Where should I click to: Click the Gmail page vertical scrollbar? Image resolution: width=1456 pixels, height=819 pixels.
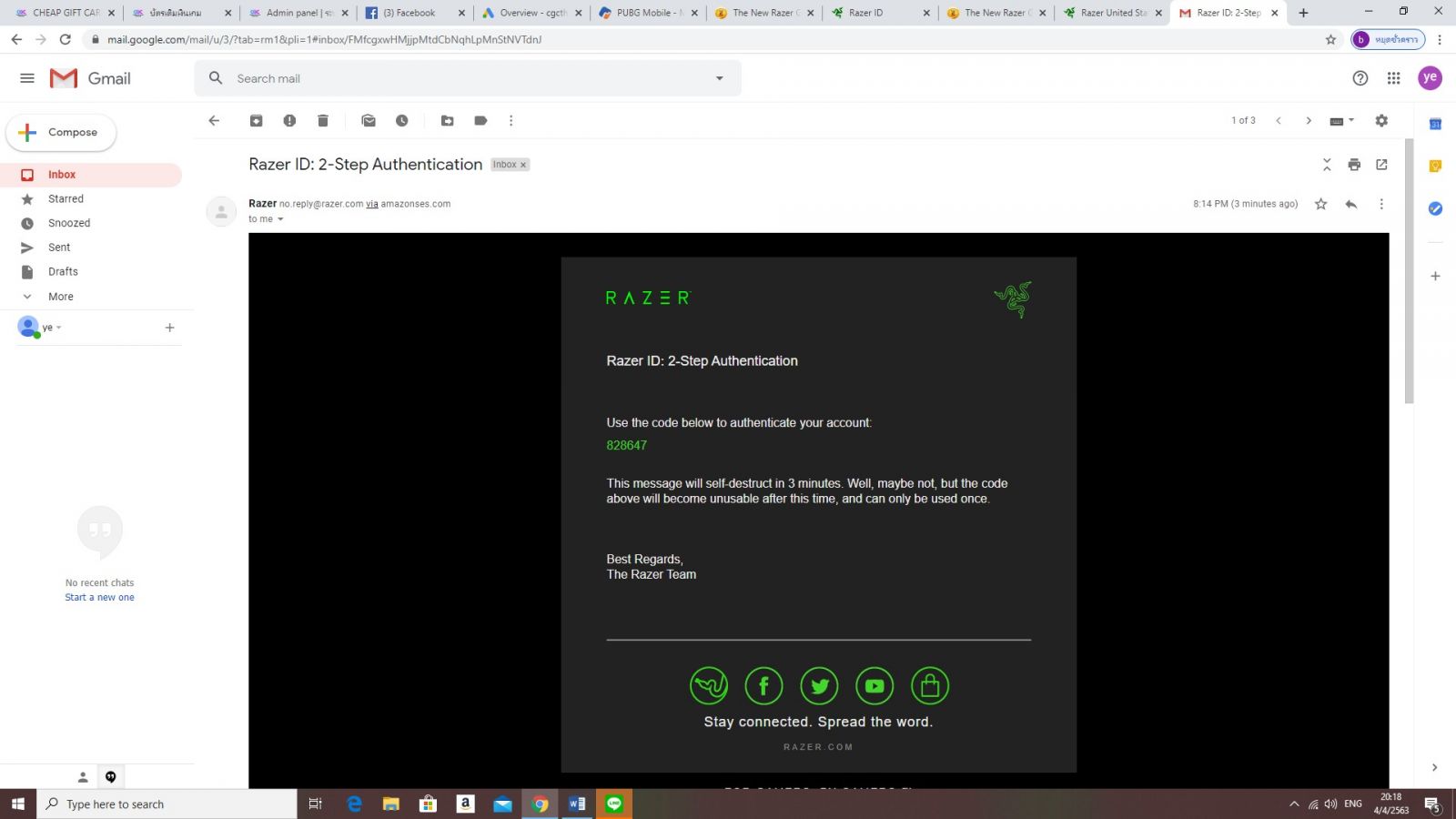1409,271
